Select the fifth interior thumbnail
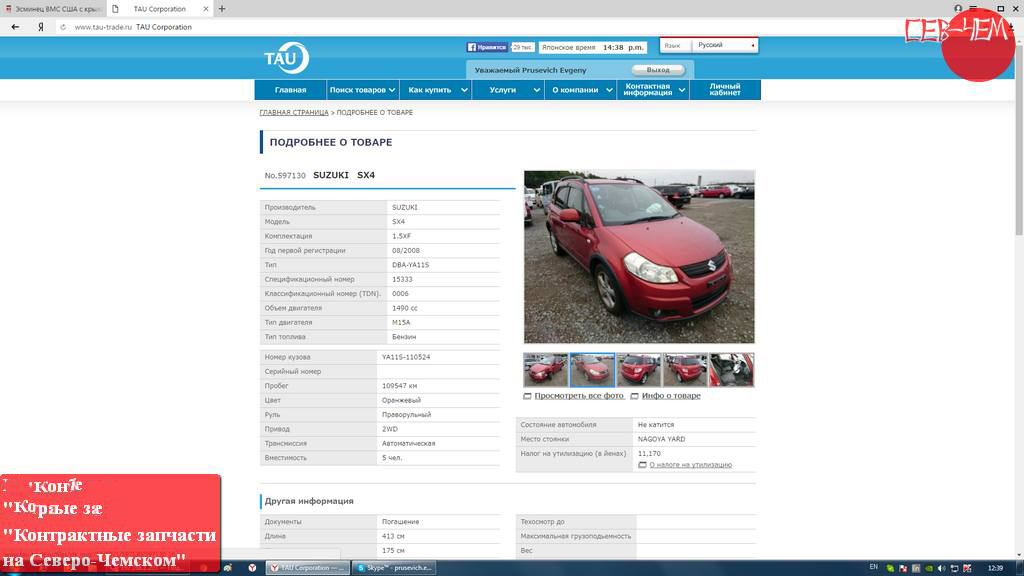 click(731, 370)
